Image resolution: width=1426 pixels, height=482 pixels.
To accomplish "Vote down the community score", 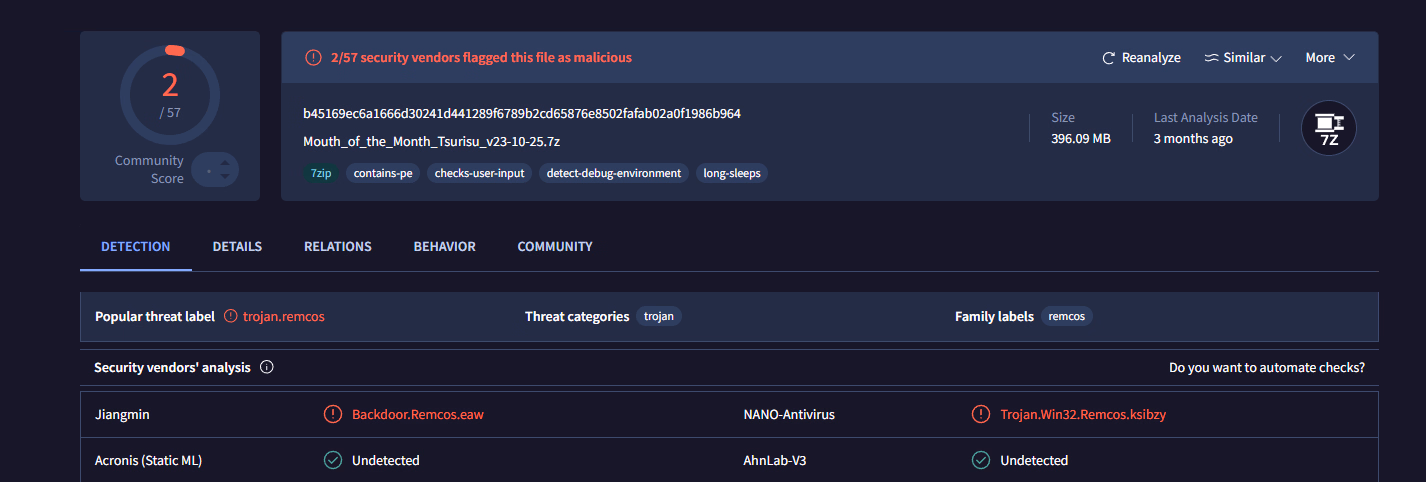I will (224, 178).
